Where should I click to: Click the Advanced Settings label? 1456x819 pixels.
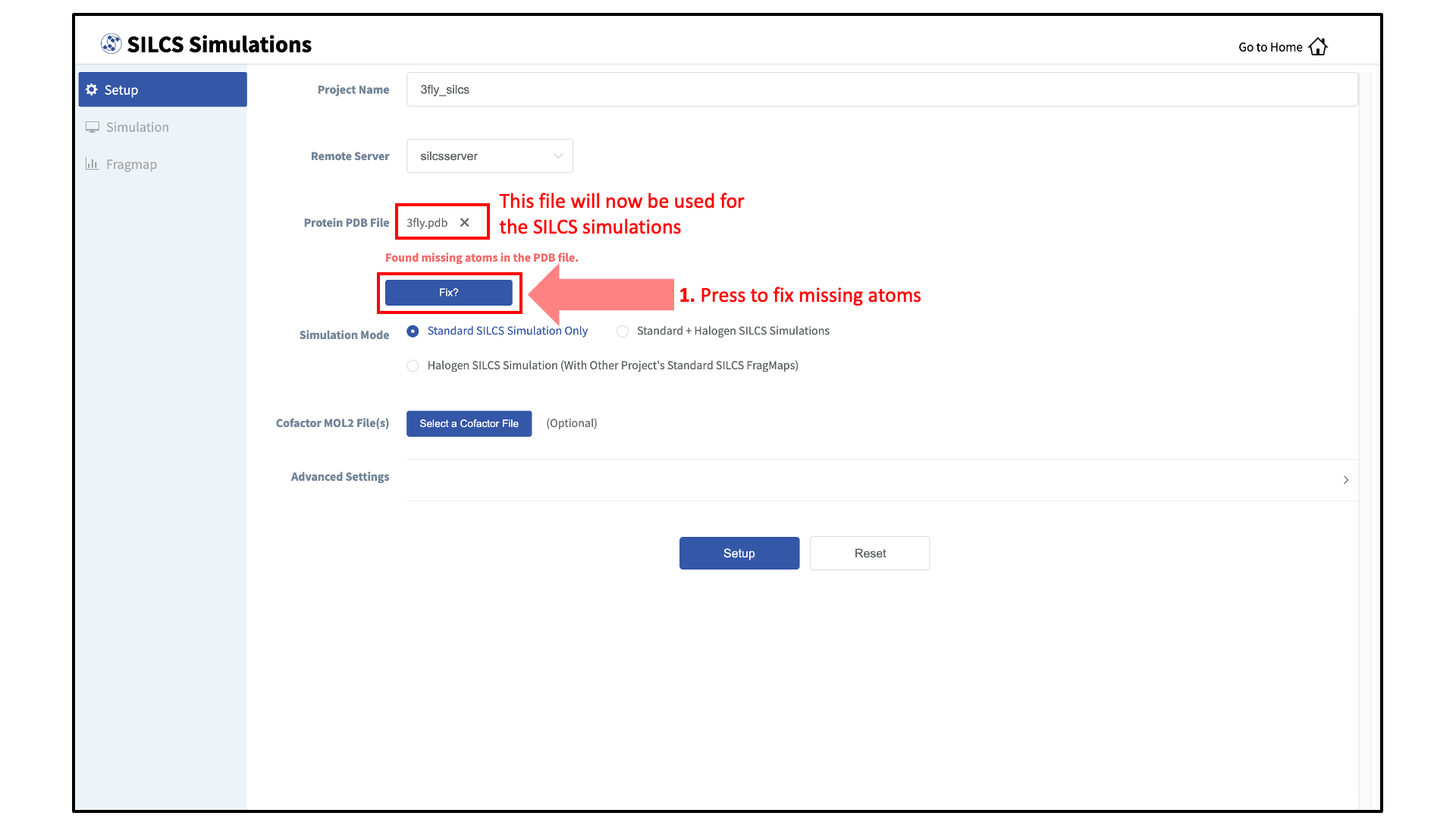pos(340,477)
